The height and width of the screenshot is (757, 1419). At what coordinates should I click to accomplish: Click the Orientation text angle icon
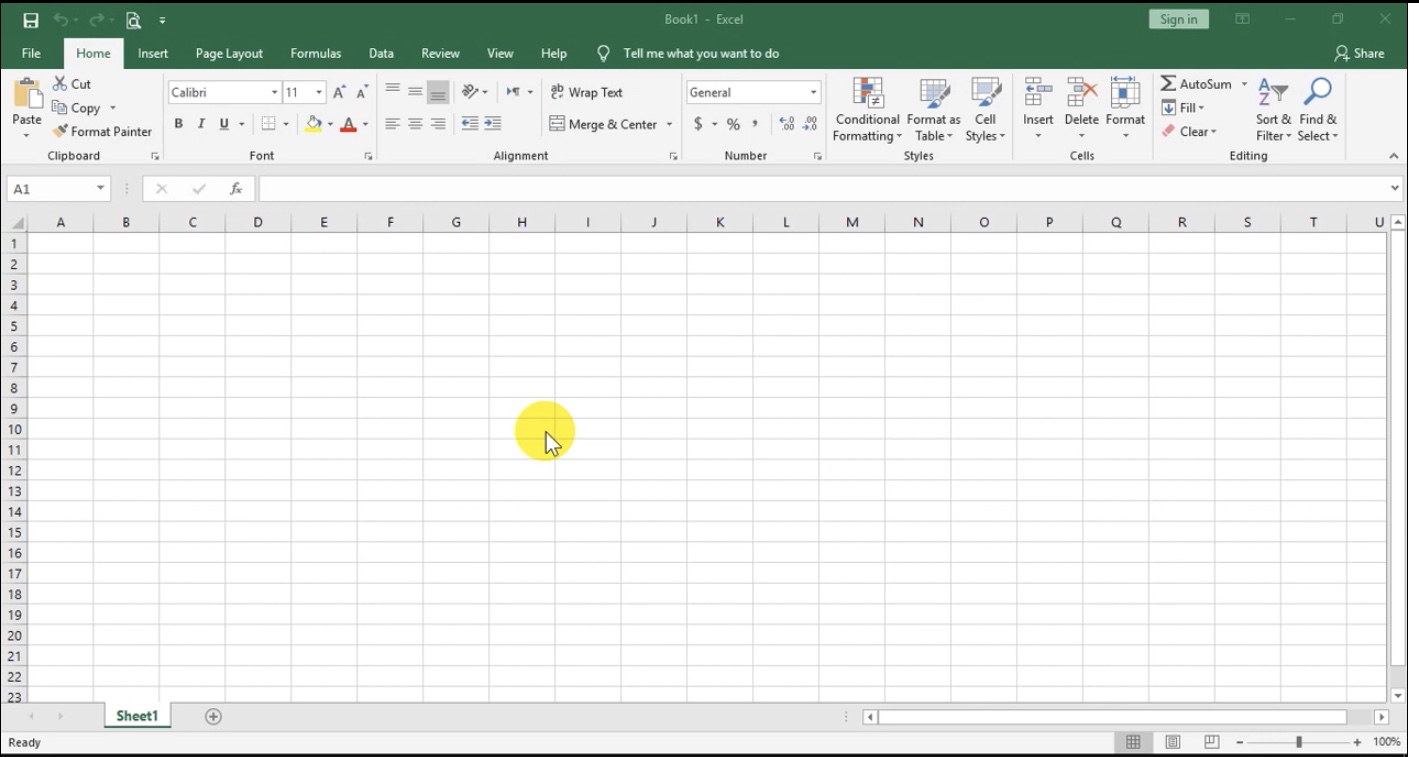[470, 92]
